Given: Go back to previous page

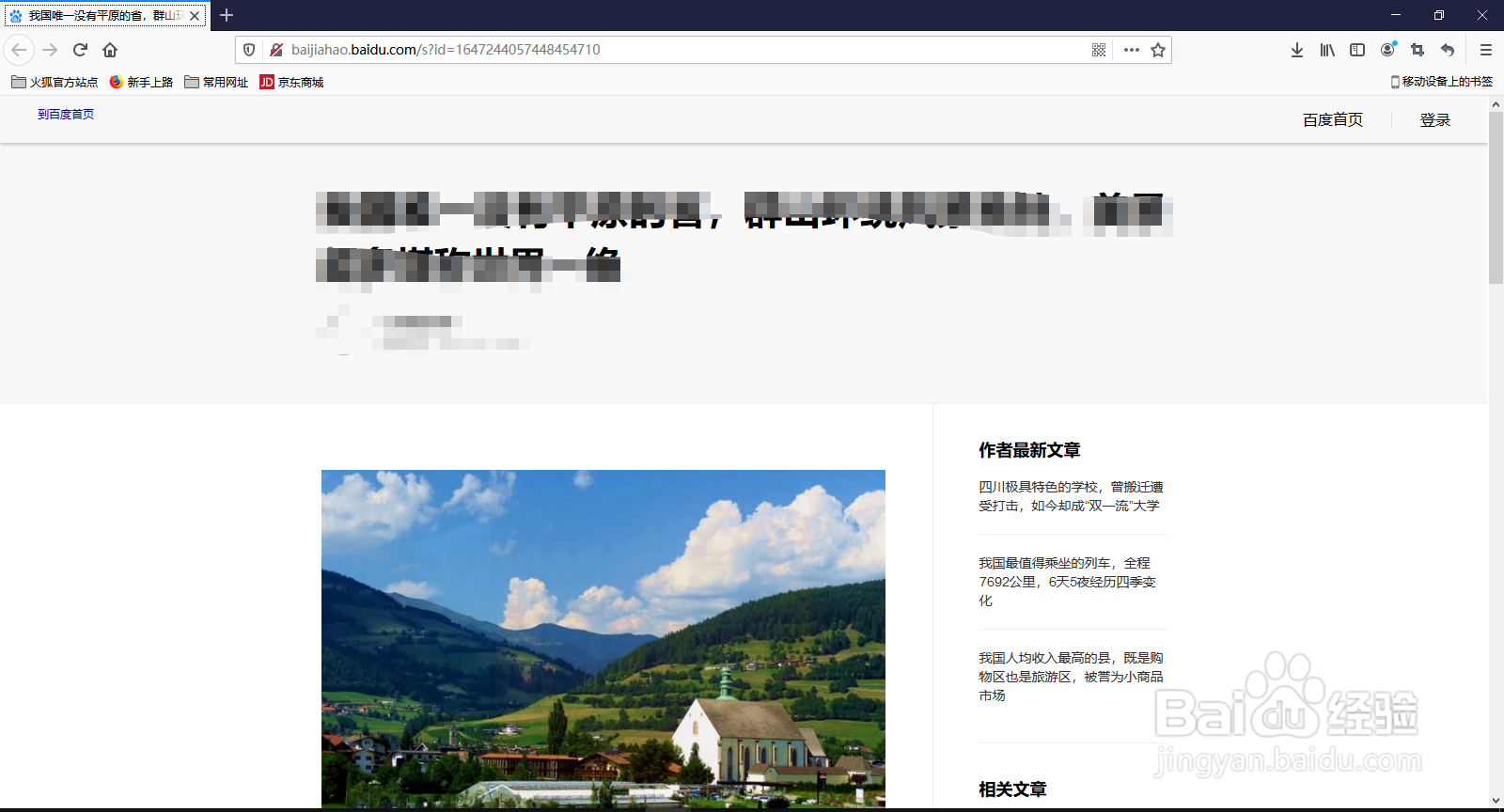Looking at the screenshot, I should click(x=19, y=50).
